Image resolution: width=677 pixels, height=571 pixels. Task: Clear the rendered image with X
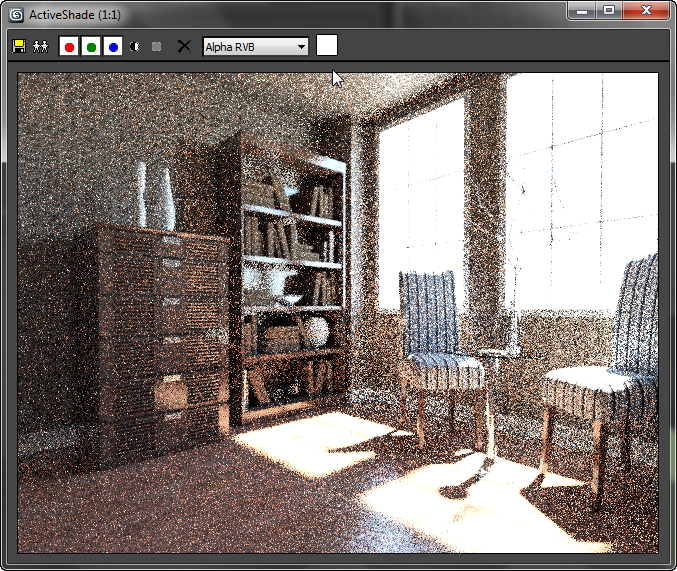184,46
